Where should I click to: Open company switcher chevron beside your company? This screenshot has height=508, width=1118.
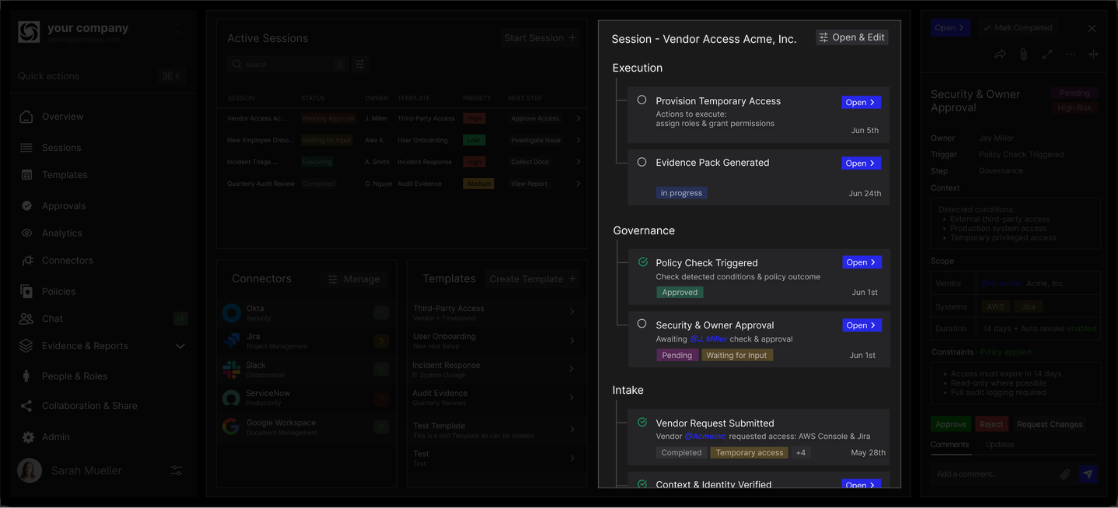[x=179, y=29]
